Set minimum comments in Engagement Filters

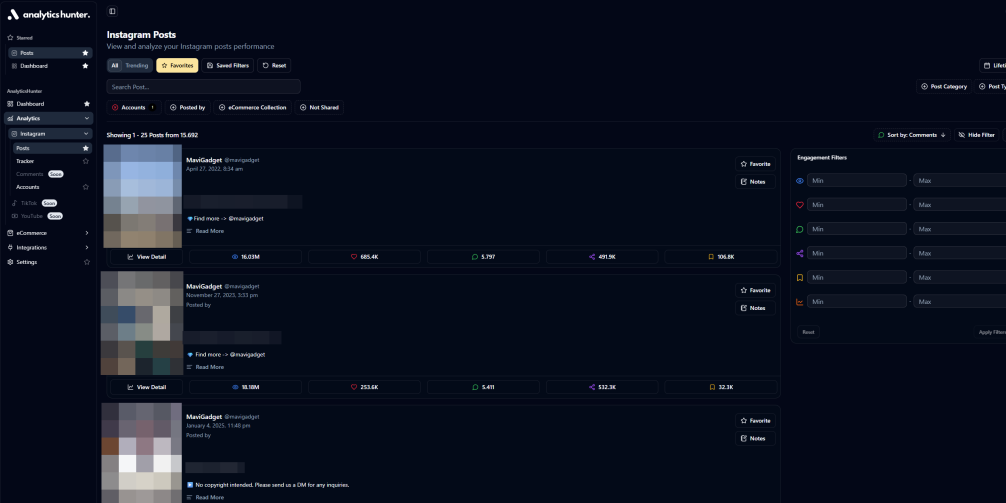[x=857, y=229]
